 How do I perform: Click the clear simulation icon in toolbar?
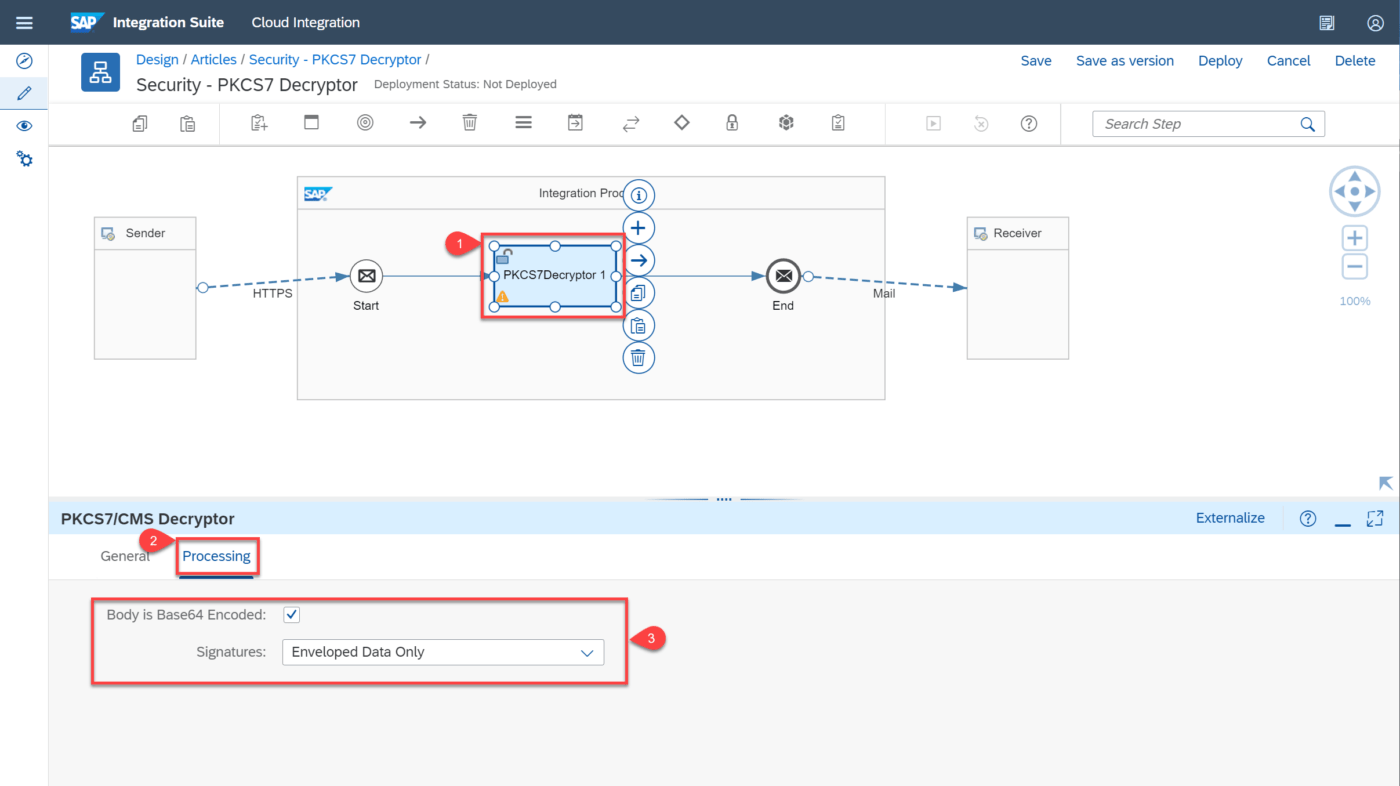click(x=981, y=123)
